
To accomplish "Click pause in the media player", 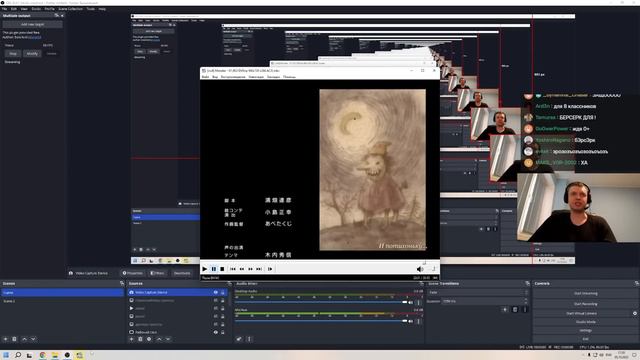I will click(x=213, y=269).
